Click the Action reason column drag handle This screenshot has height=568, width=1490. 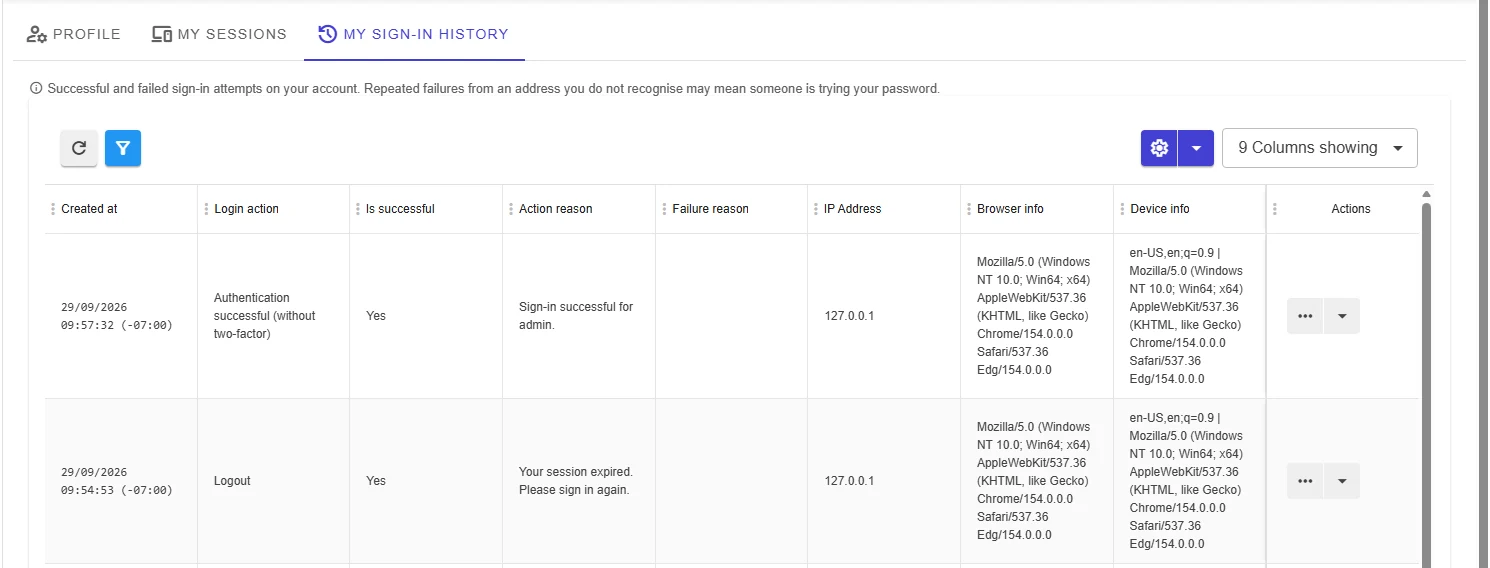click(x=510, y=209)
